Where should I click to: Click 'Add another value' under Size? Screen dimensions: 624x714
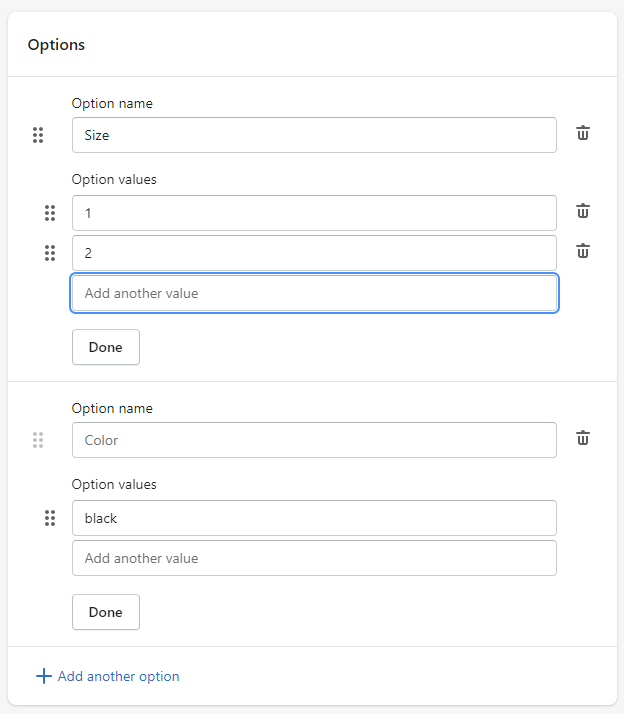coord(314,293)
